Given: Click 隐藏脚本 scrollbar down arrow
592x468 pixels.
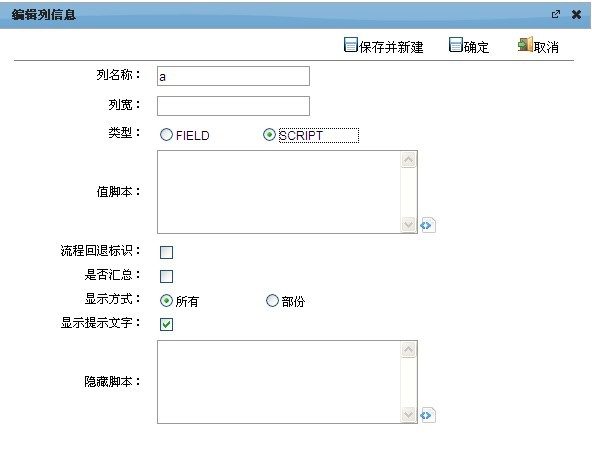Looking at the screenshot, I should click(x=409, y=414).
